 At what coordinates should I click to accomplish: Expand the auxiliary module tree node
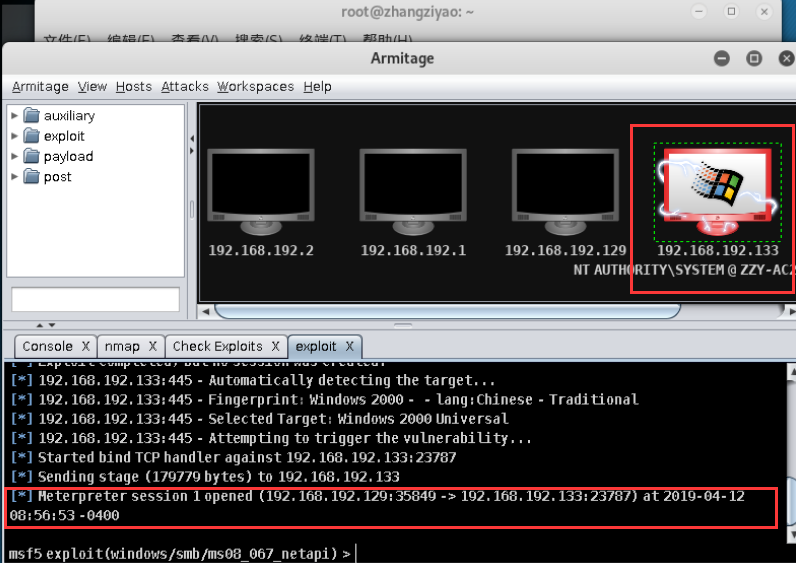(14, 116)
